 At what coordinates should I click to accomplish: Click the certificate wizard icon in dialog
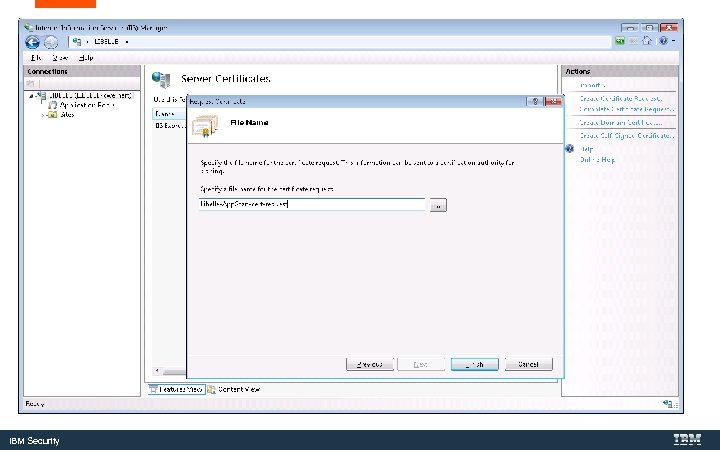tap(205, 126)
